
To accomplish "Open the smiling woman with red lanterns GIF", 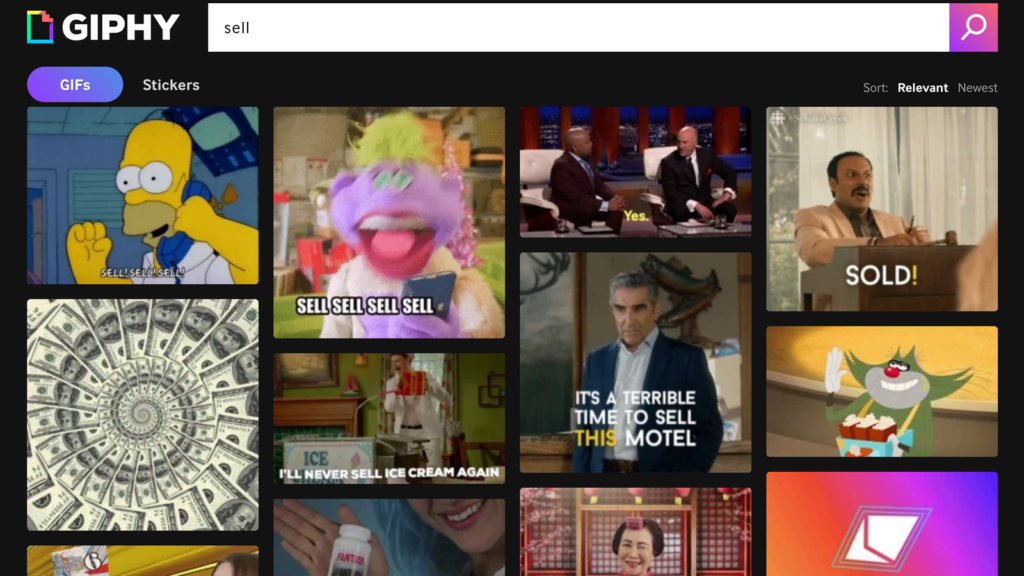I will [635, 531].
